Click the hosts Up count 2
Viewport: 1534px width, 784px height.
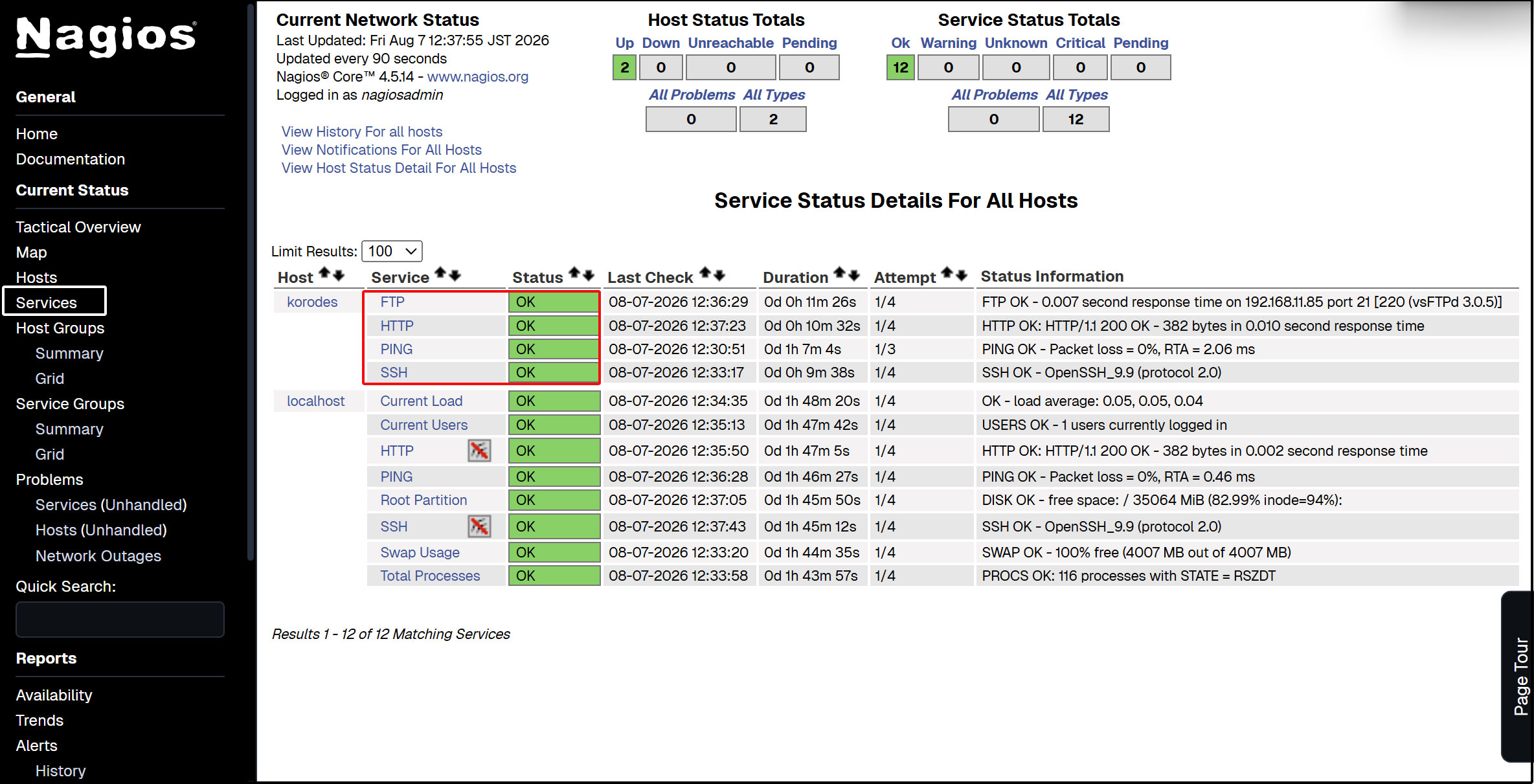click(624, 67)
